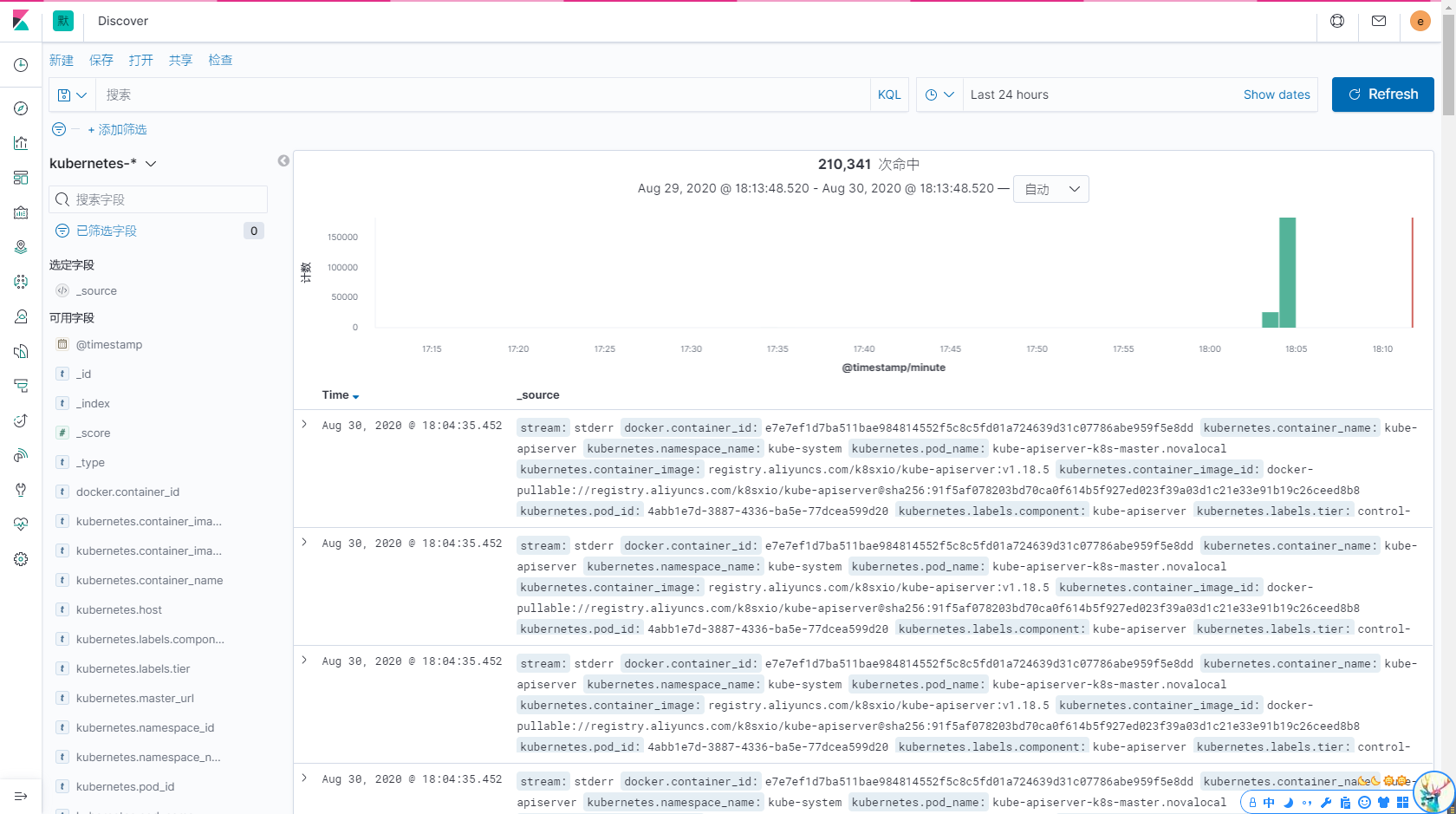Open the 自动 histogram interval dropdown
Viewport: 1456px width, 814px height.
[1050, 189]
